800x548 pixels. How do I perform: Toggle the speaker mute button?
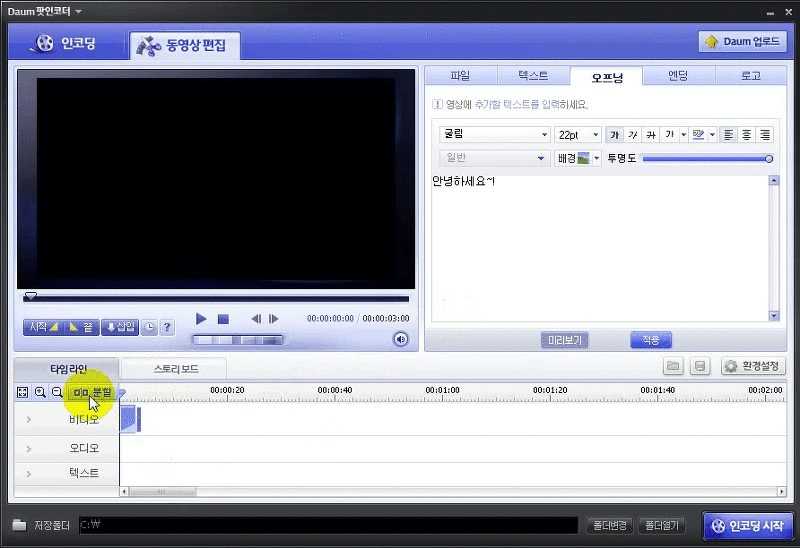pos(401,339)
